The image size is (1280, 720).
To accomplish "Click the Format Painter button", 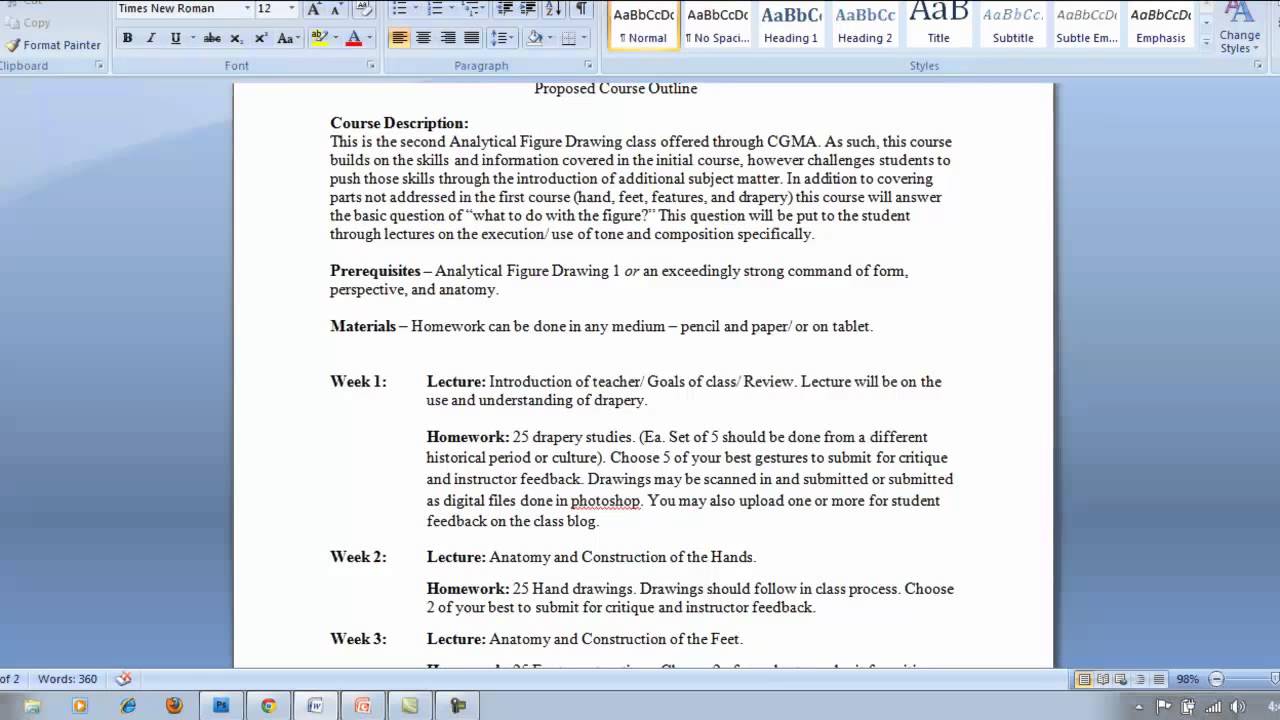I will click(x=53, y=45).
